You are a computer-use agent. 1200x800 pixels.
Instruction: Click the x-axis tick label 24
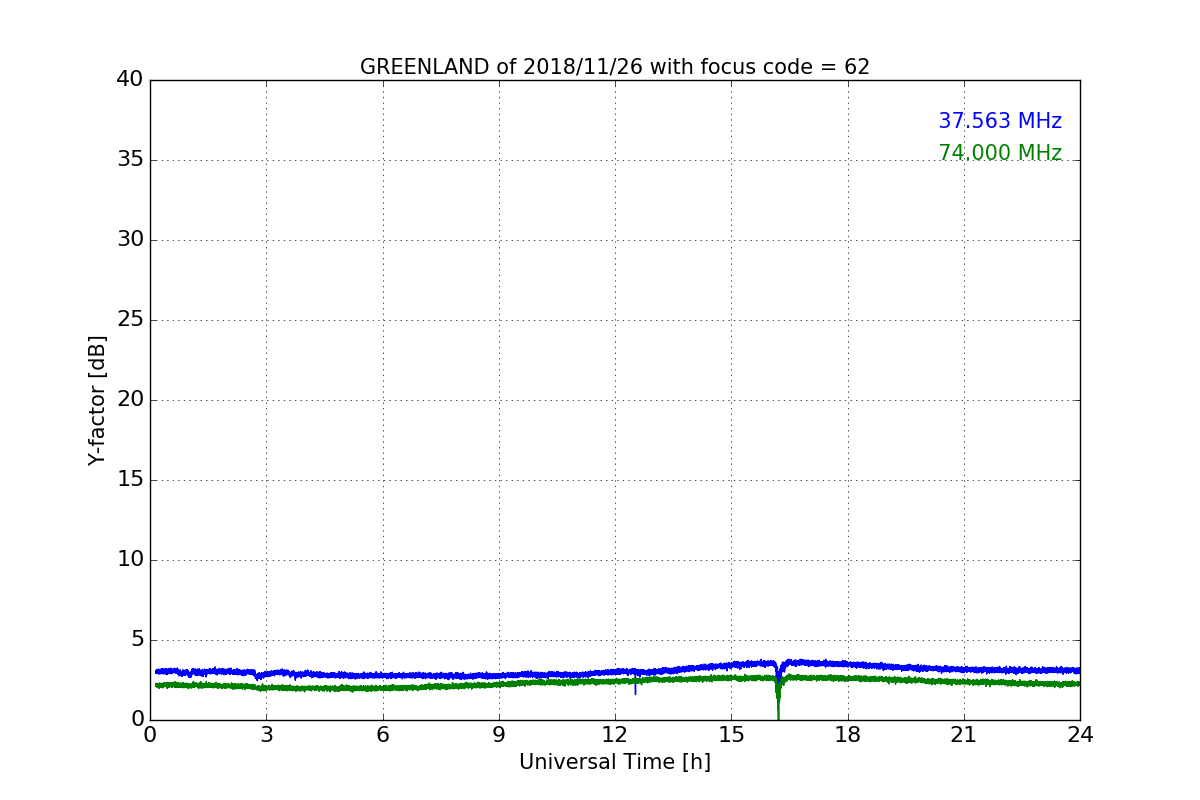click(1080, 735)
